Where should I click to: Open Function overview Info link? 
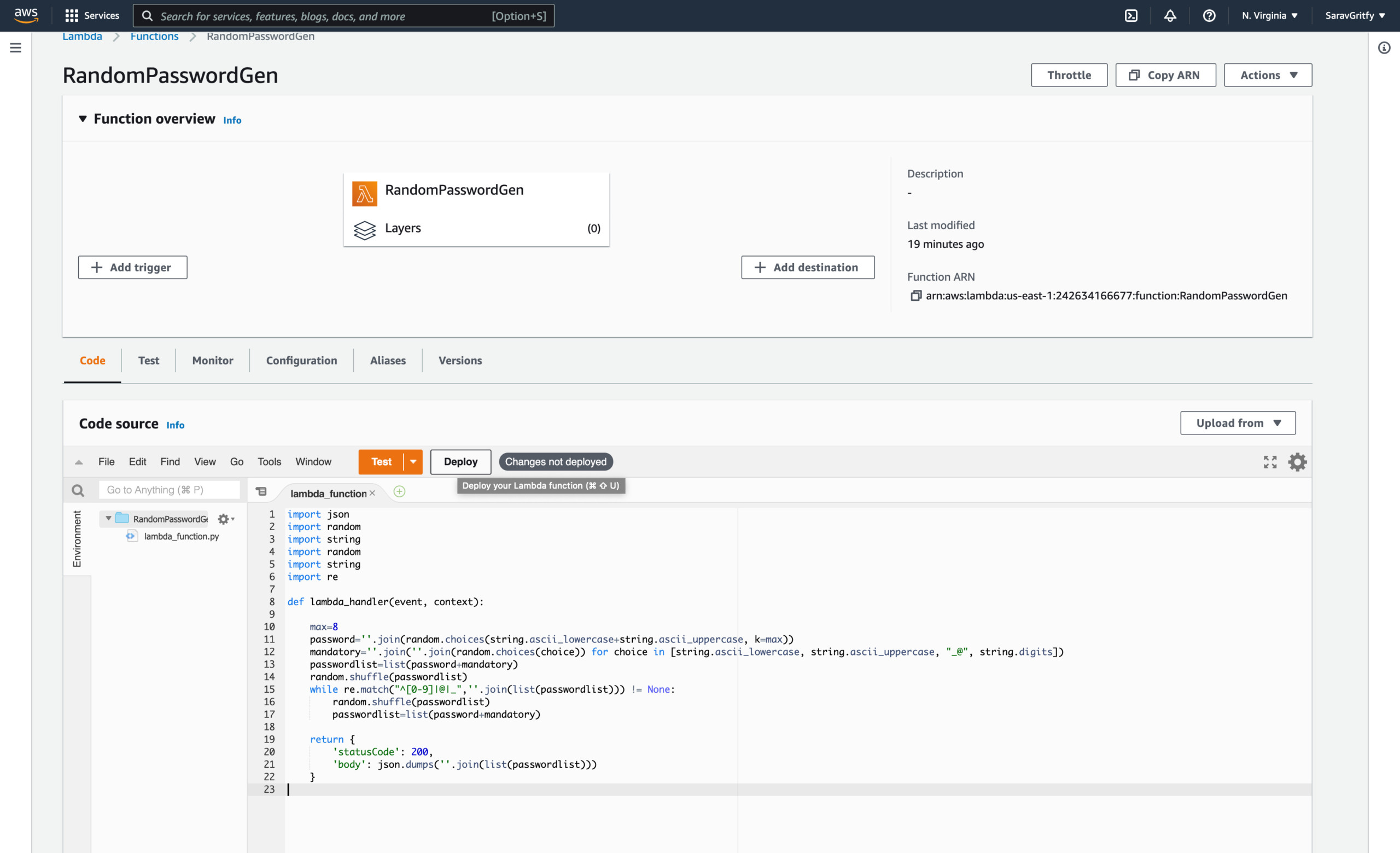232,120
